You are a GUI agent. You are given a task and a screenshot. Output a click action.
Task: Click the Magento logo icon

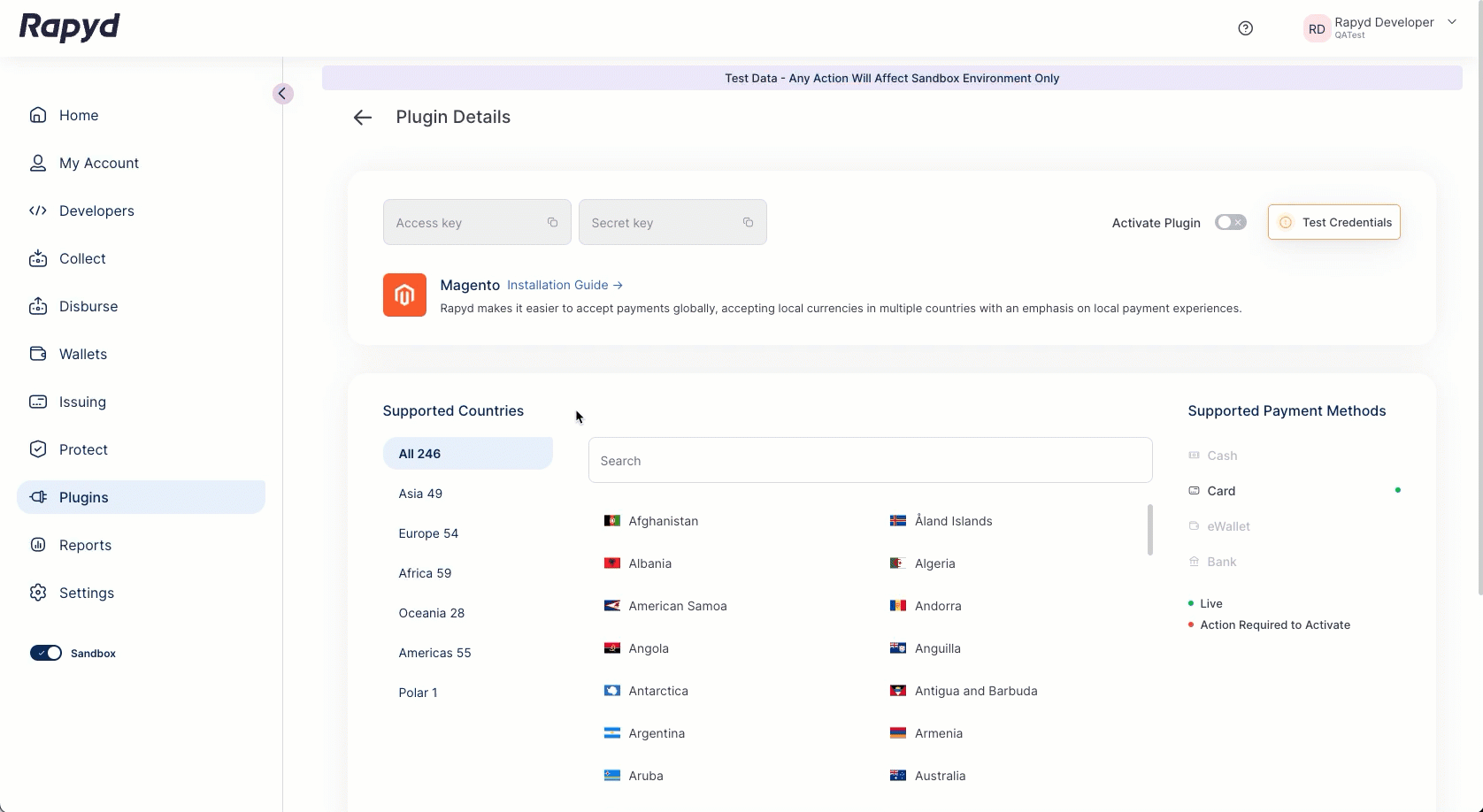[404, 295]
